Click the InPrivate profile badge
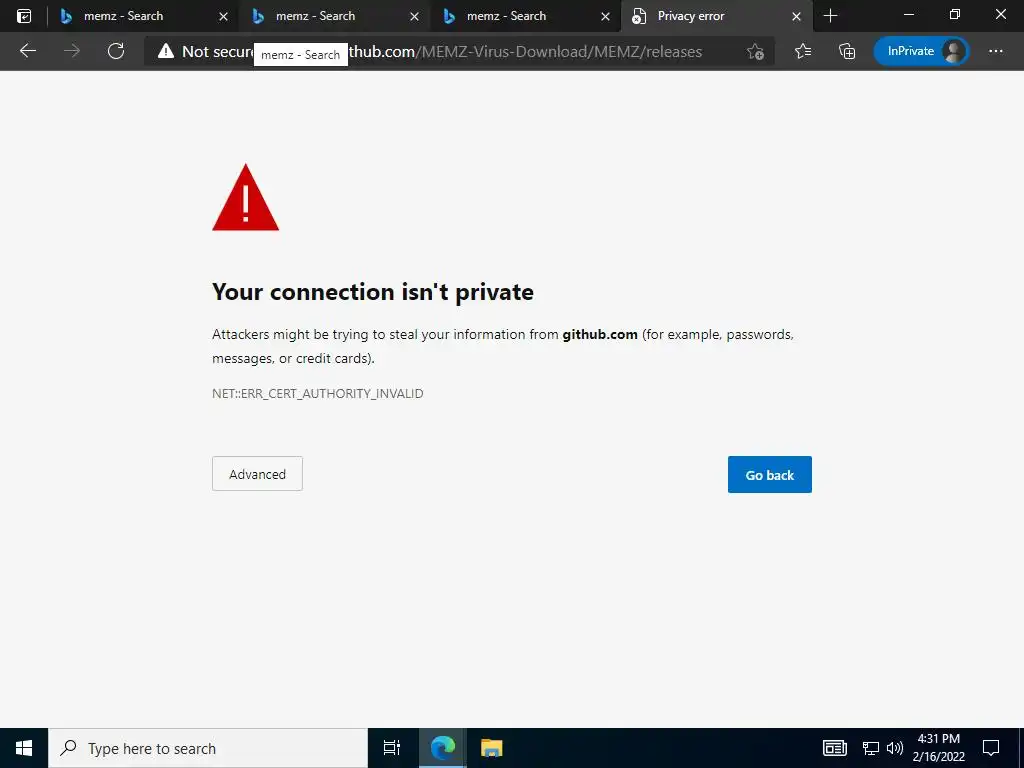Screen dimensions: 1024x768 point(921,51)
